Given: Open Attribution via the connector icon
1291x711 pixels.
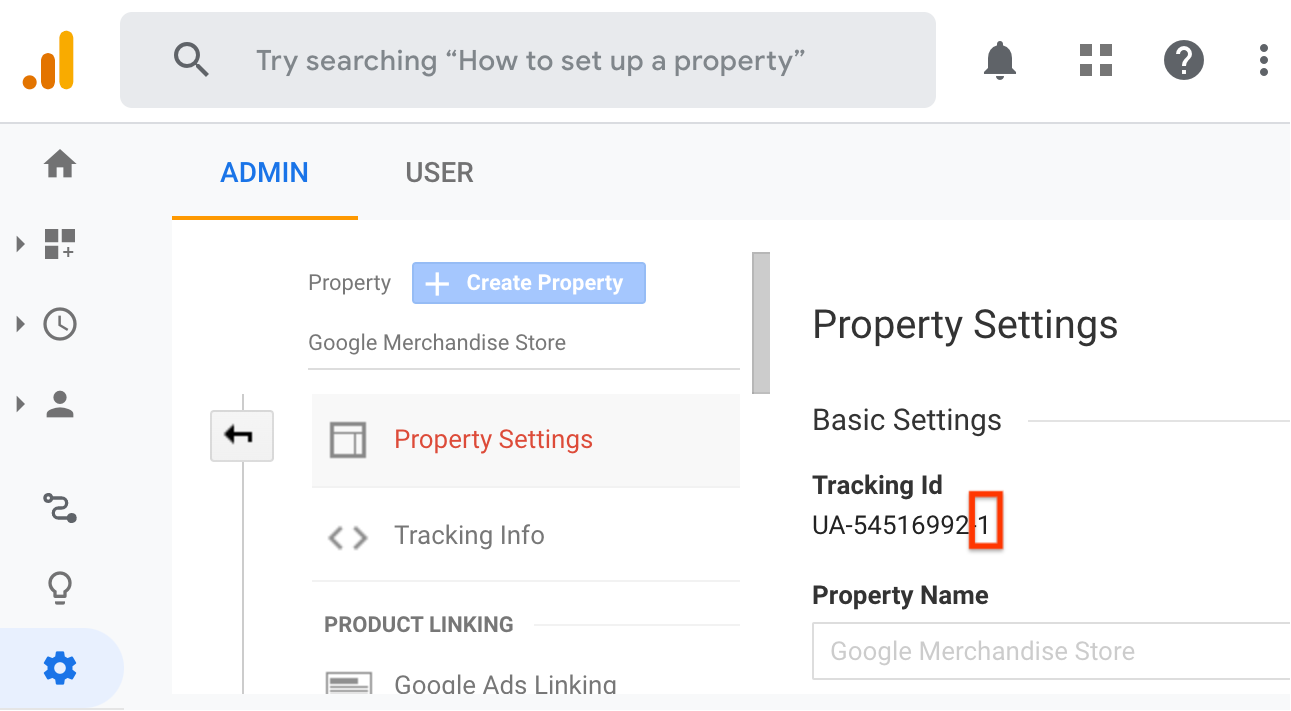Looking at the screenshot, I should pyautogui.click(x=60, y=508).
